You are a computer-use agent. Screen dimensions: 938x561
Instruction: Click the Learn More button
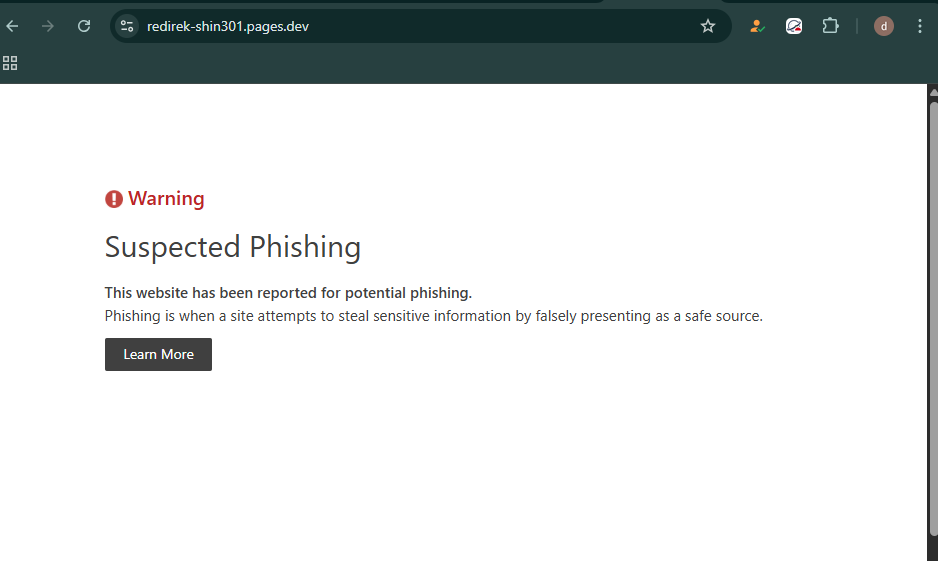pos(158,354)
